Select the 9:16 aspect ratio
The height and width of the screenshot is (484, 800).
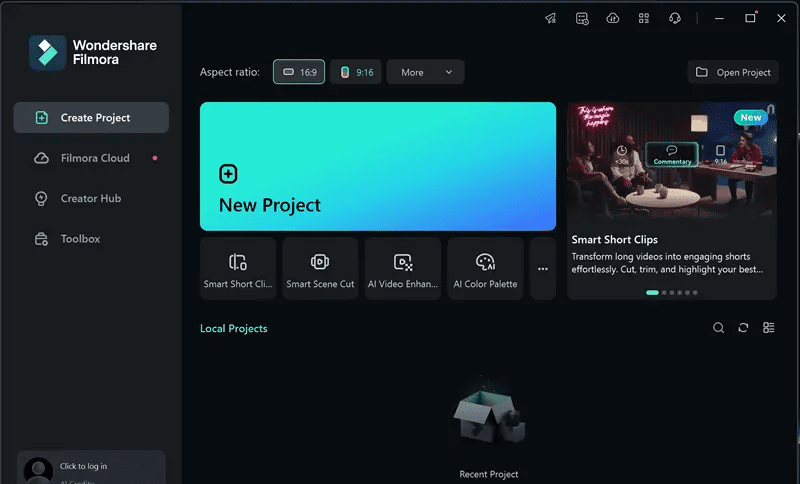(356, 72)
